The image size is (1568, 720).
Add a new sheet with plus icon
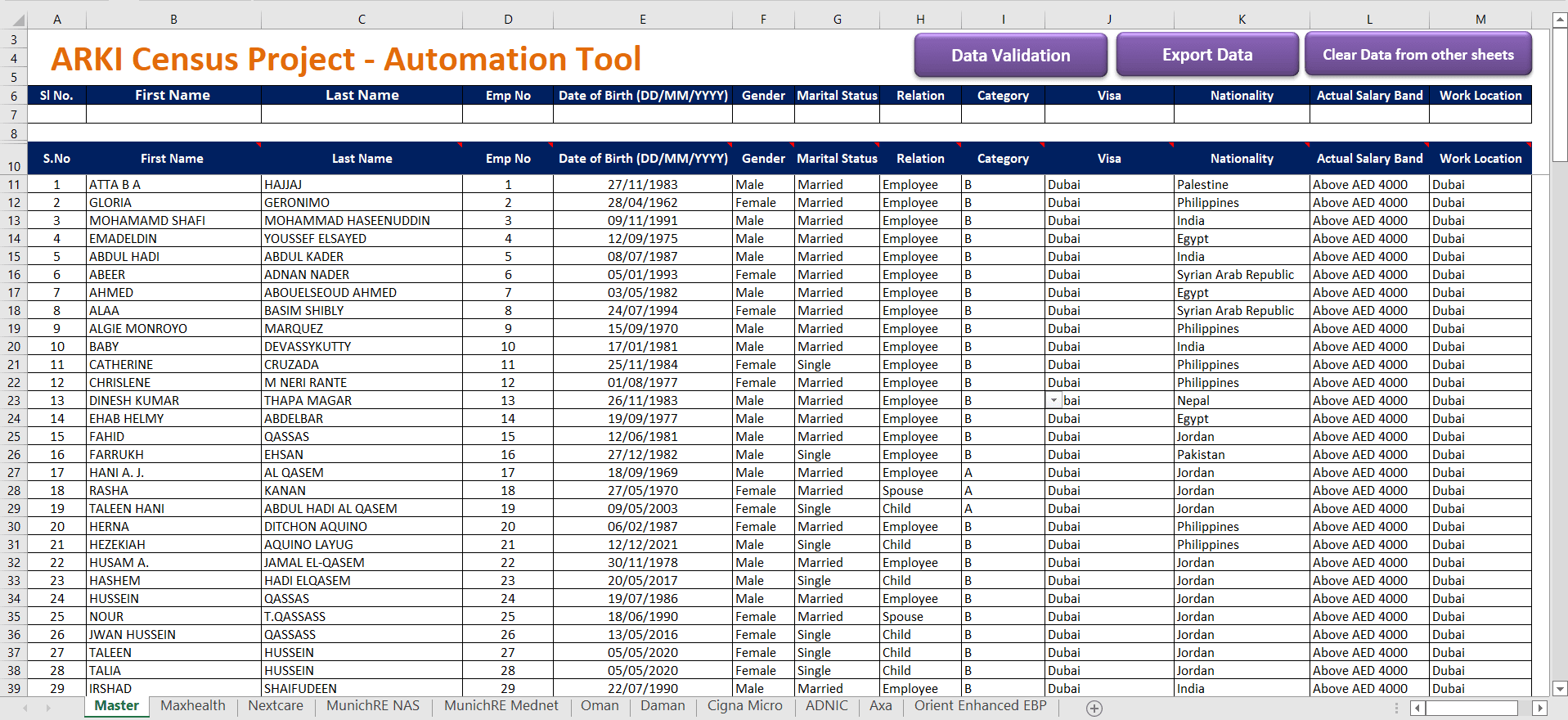click(1094, 709)
